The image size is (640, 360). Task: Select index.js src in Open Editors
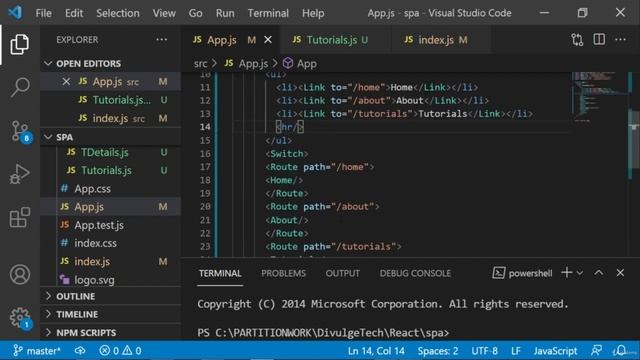[x=110, y=118]
